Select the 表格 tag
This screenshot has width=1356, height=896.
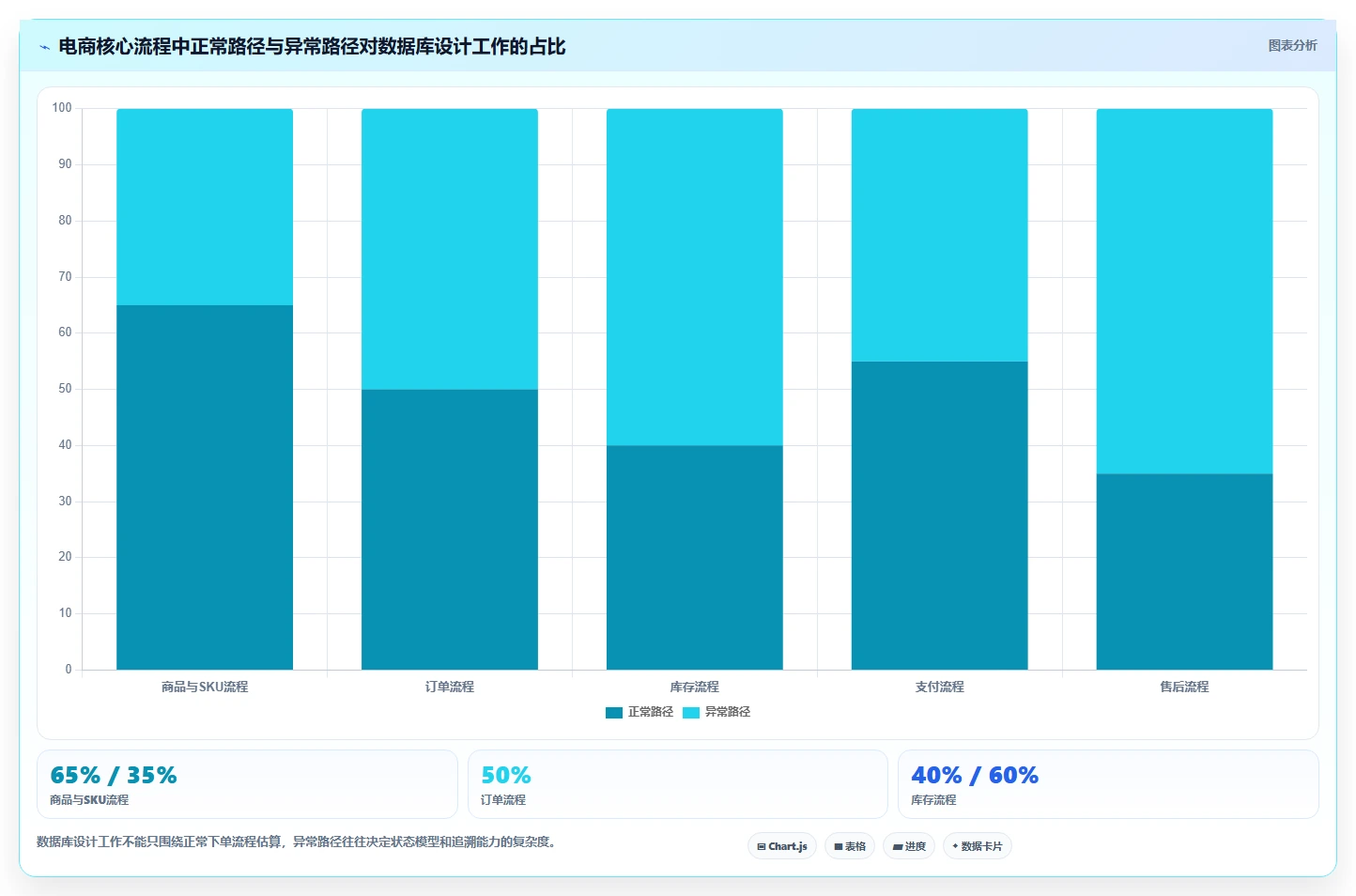[850, 846]
